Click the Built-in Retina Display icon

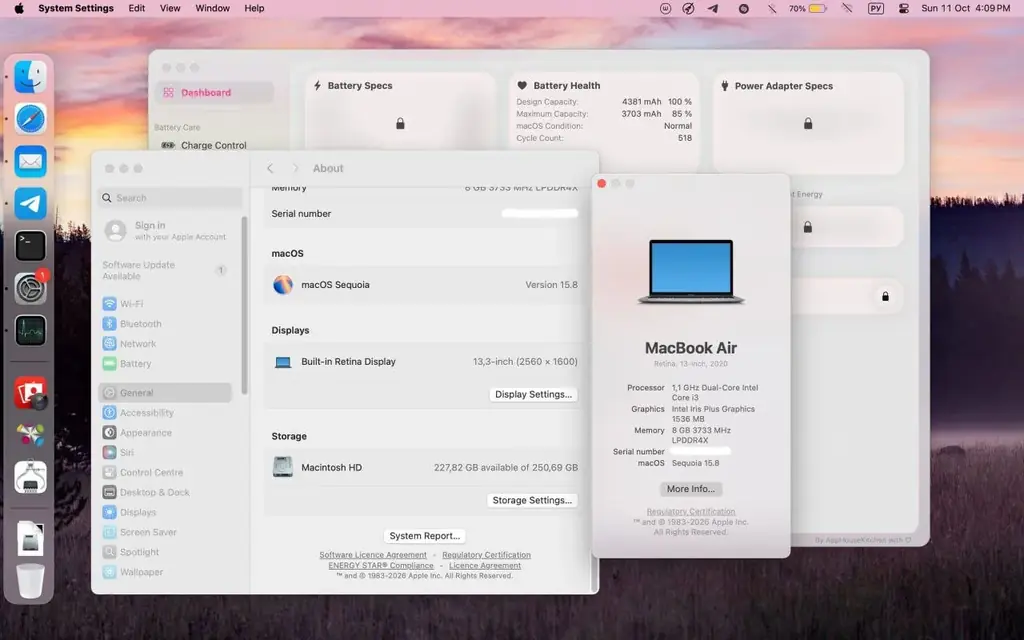pos(283,362)
